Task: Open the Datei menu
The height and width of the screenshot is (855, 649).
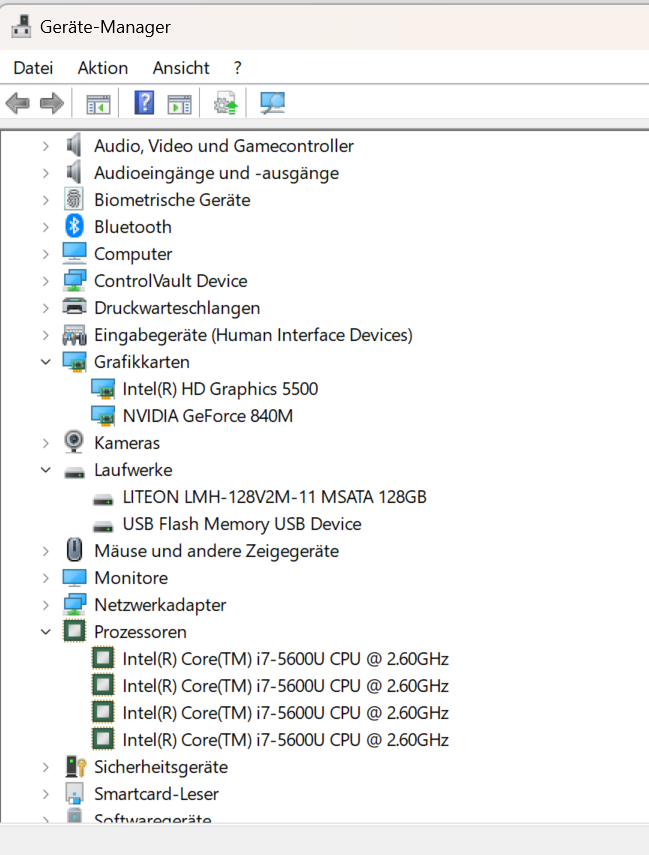Action: click(33, 68)
